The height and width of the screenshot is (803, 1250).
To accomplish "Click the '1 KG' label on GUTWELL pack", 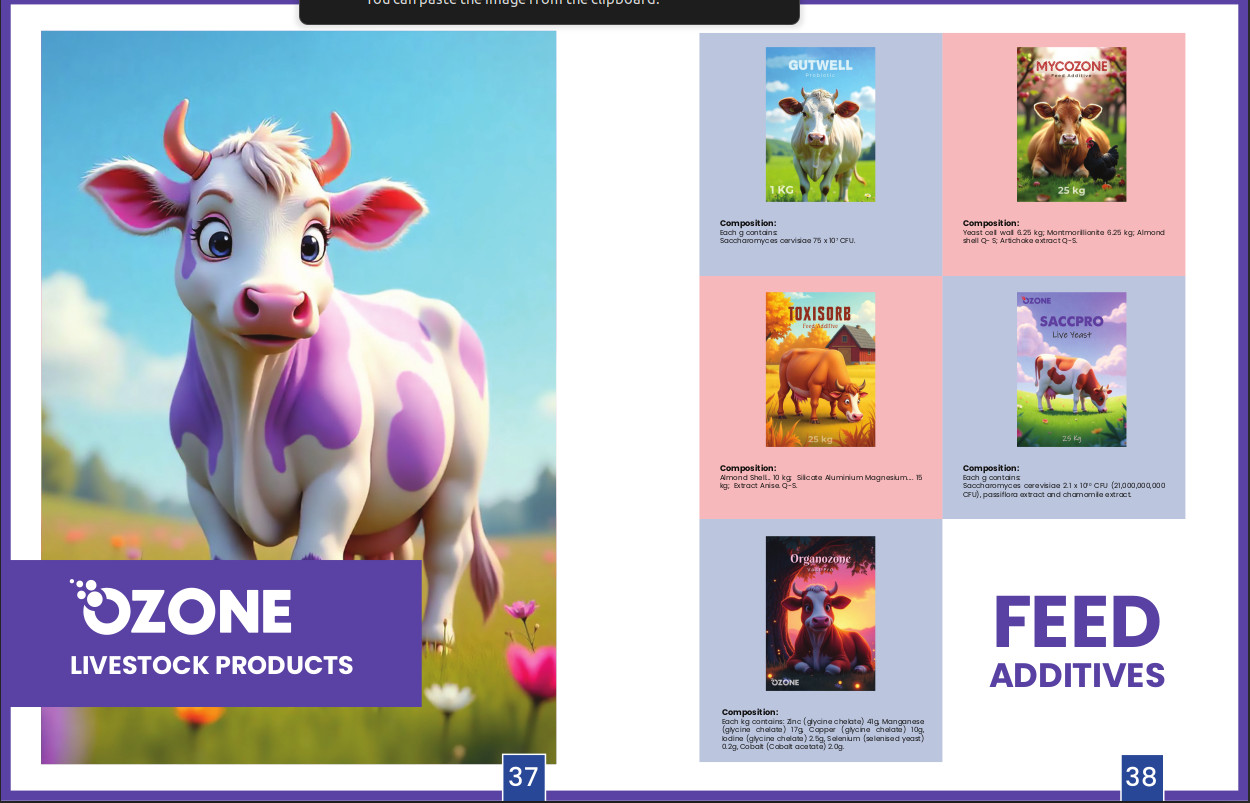I will tap(784, 189).
